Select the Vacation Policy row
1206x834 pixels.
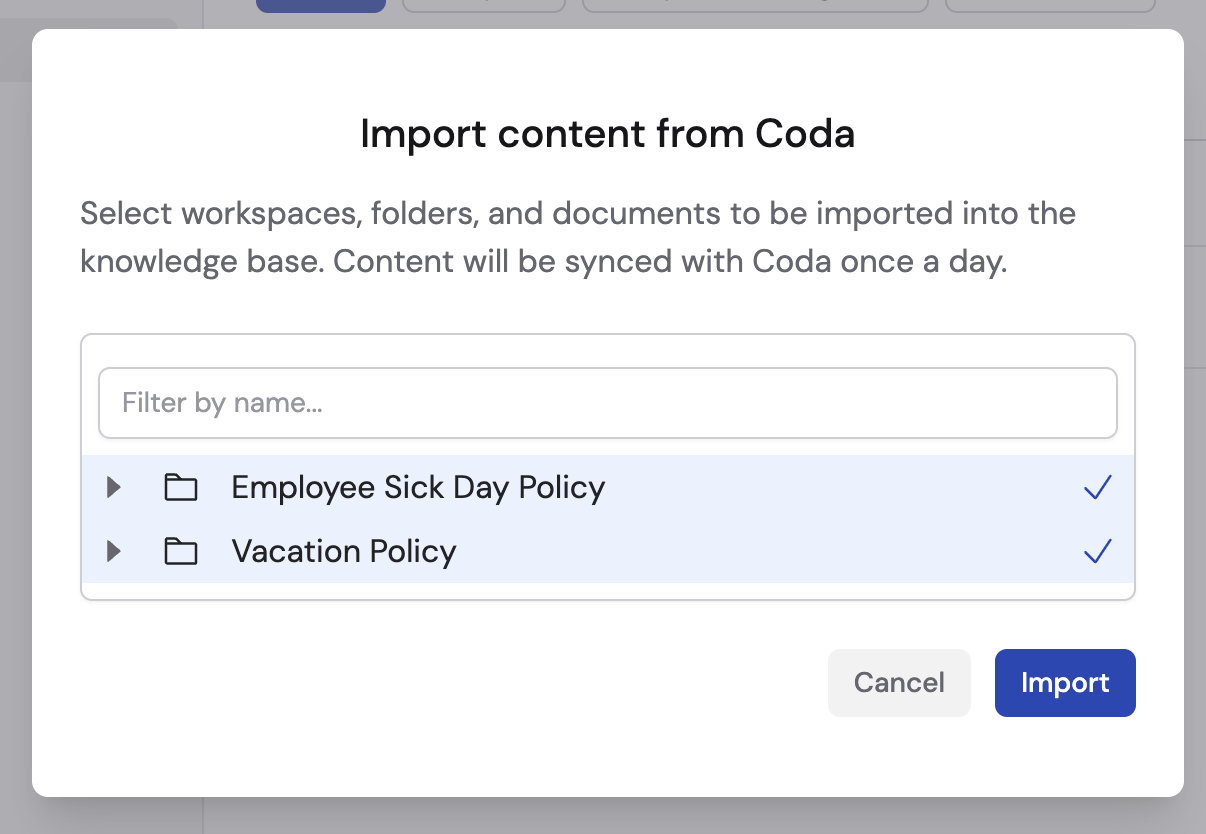[343, 551]
